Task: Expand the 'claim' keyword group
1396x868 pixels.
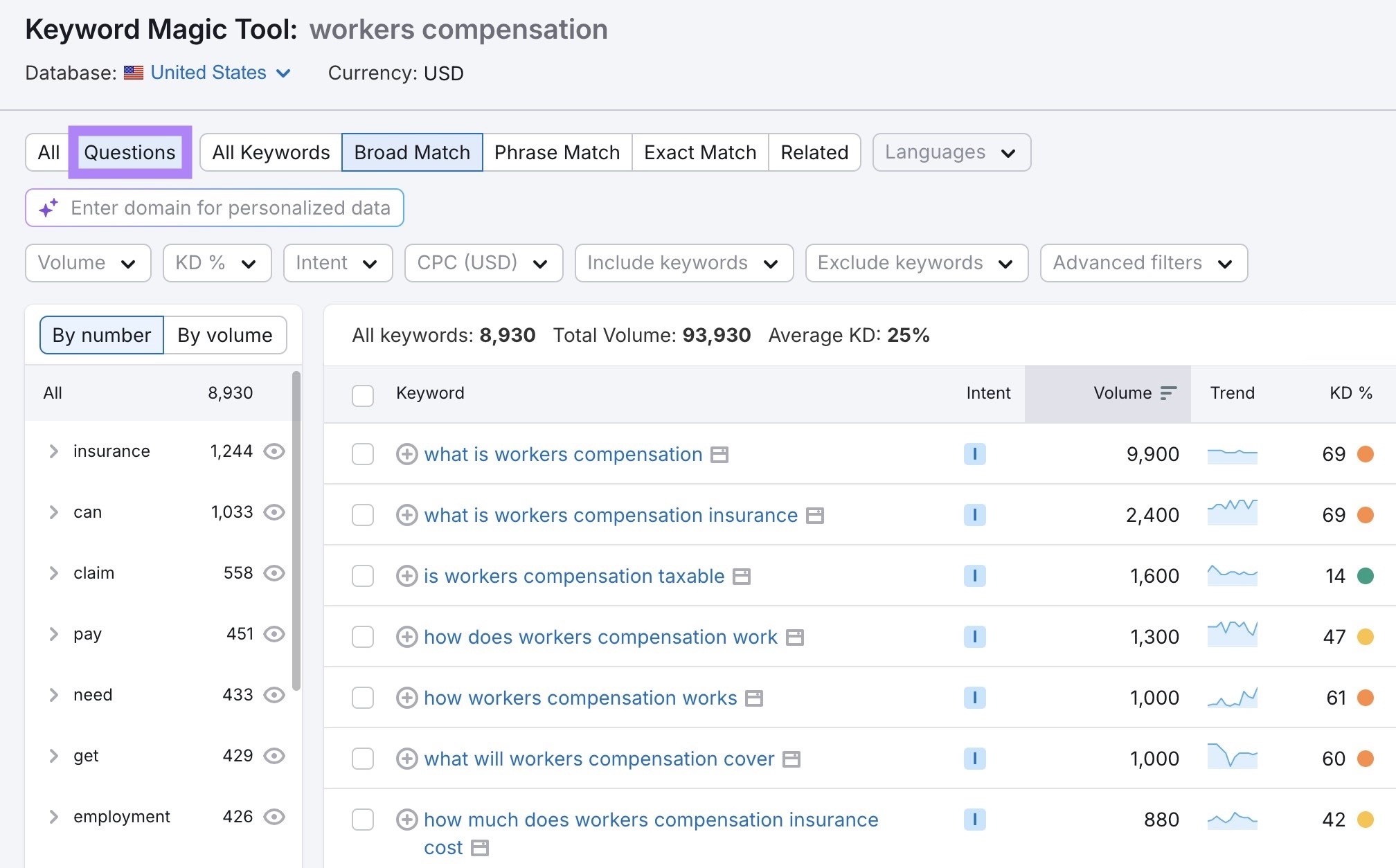Action: coord(53,573)
